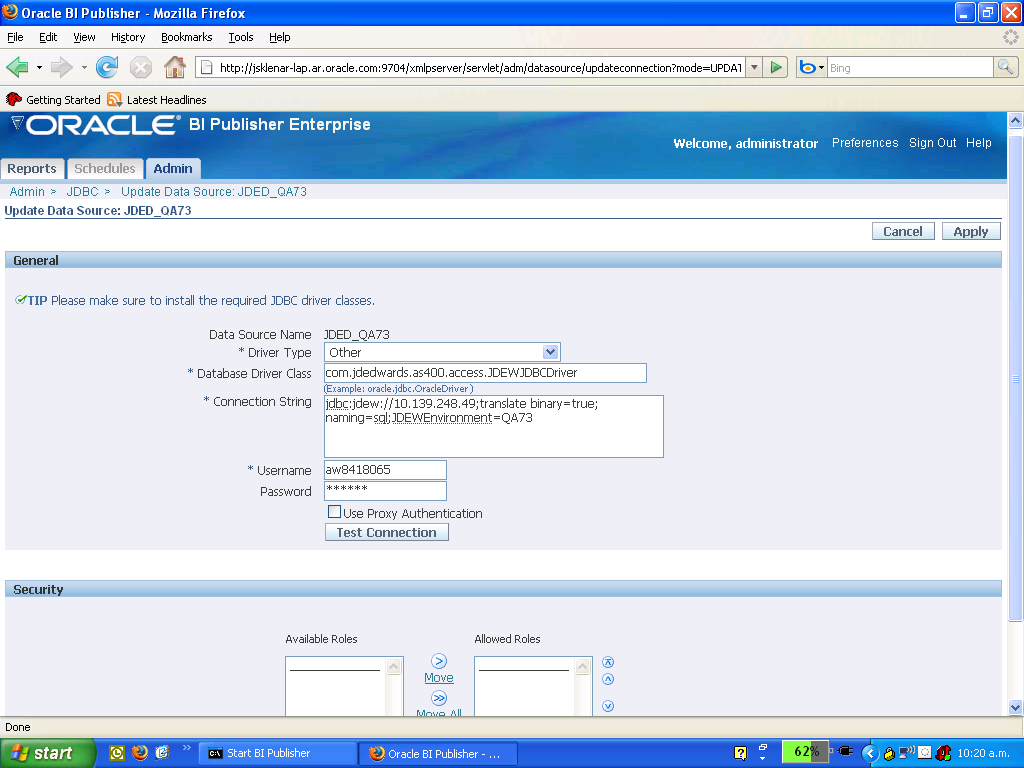This screenshot has width=1024, height=768.
Task: Expand quick launch overflow chevron
Action: [x=186, y=748]
